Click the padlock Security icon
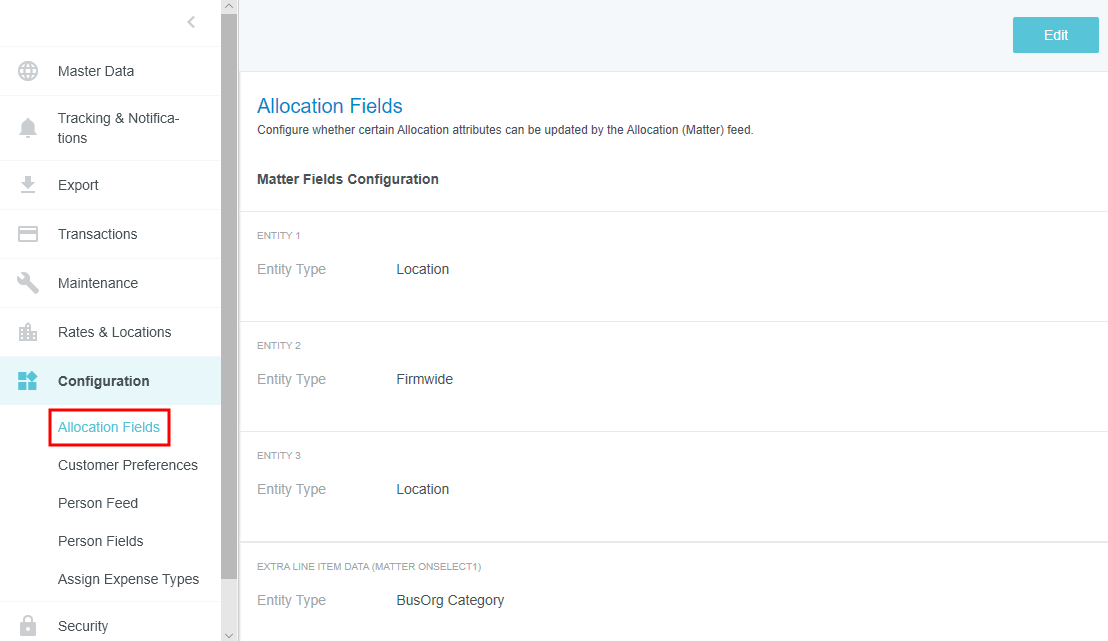 (28, 626)
